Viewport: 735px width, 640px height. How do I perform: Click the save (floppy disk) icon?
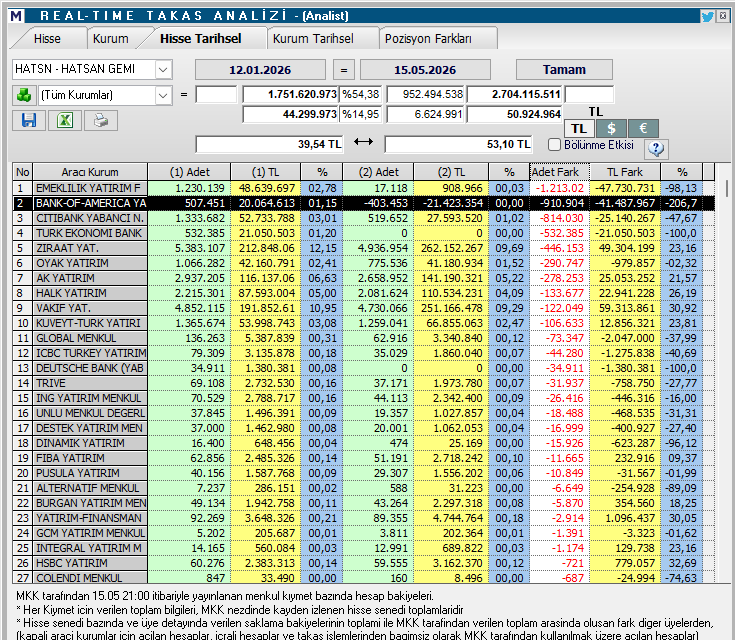[29, 120]
